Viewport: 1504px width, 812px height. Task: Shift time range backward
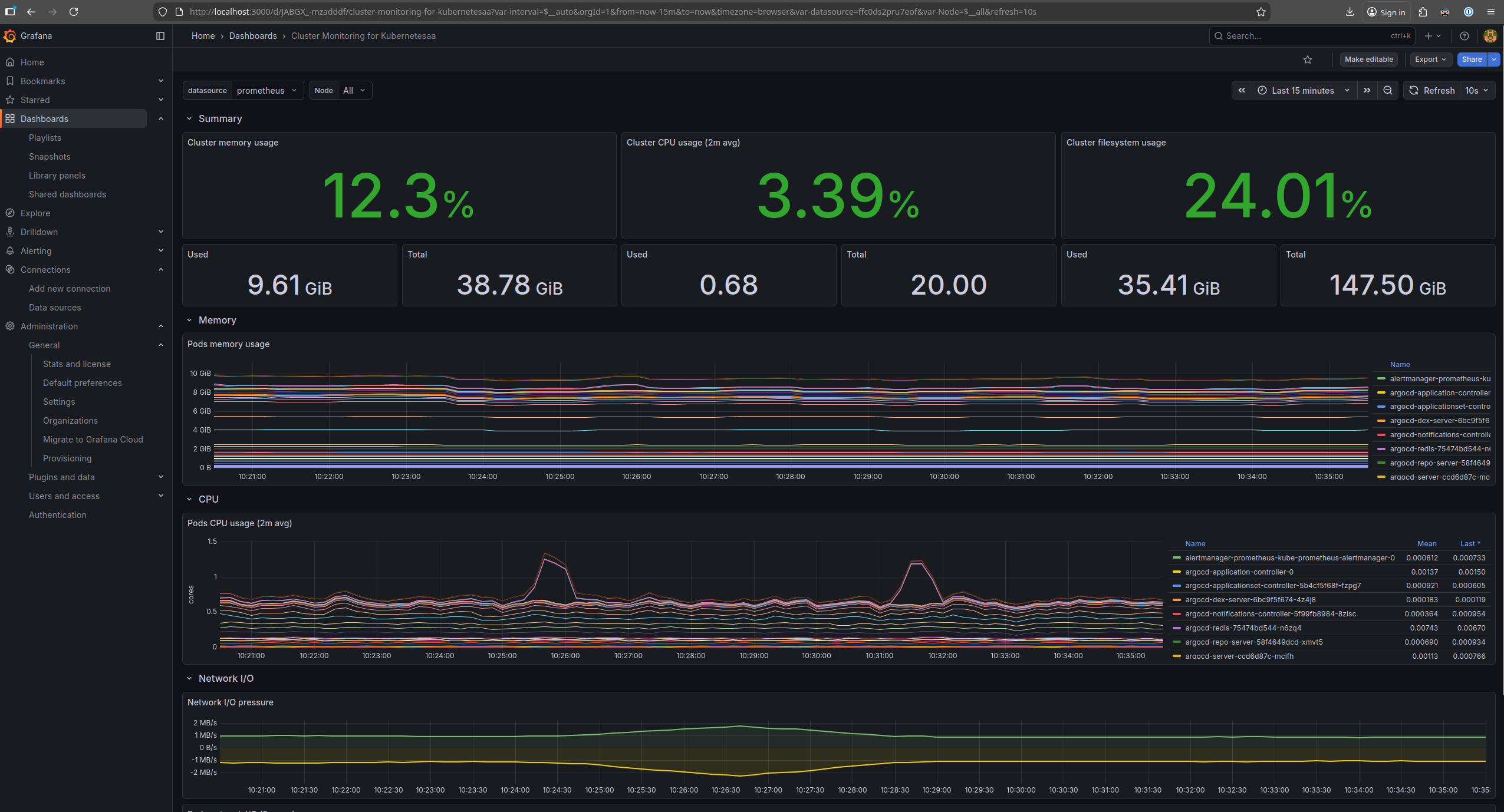[1241, 90]
